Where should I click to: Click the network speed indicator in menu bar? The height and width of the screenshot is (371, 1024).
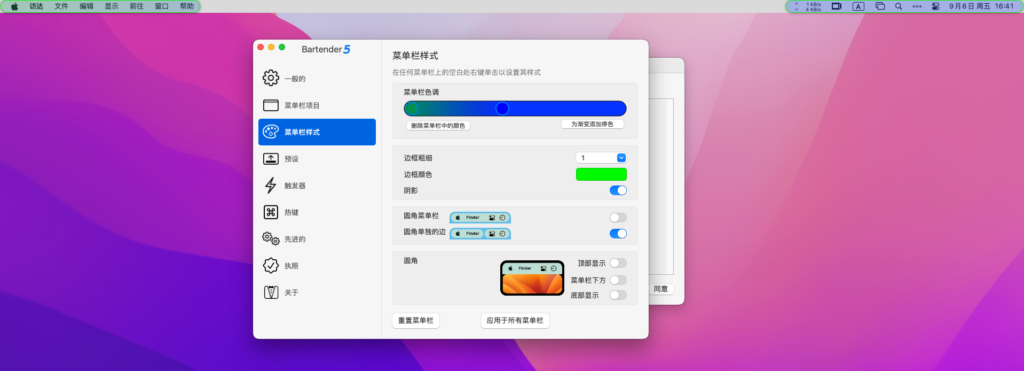(x=807, y=7)
